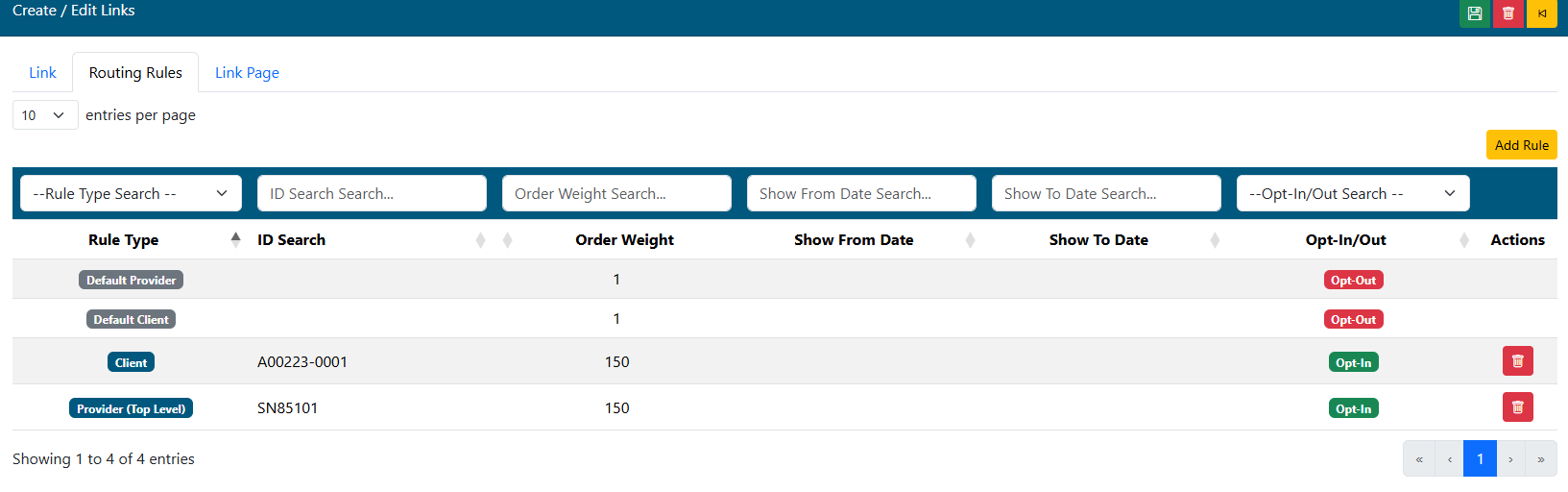Open the Rule Type Search dropdown
The image size is (1568, 492).
(131, 193)
